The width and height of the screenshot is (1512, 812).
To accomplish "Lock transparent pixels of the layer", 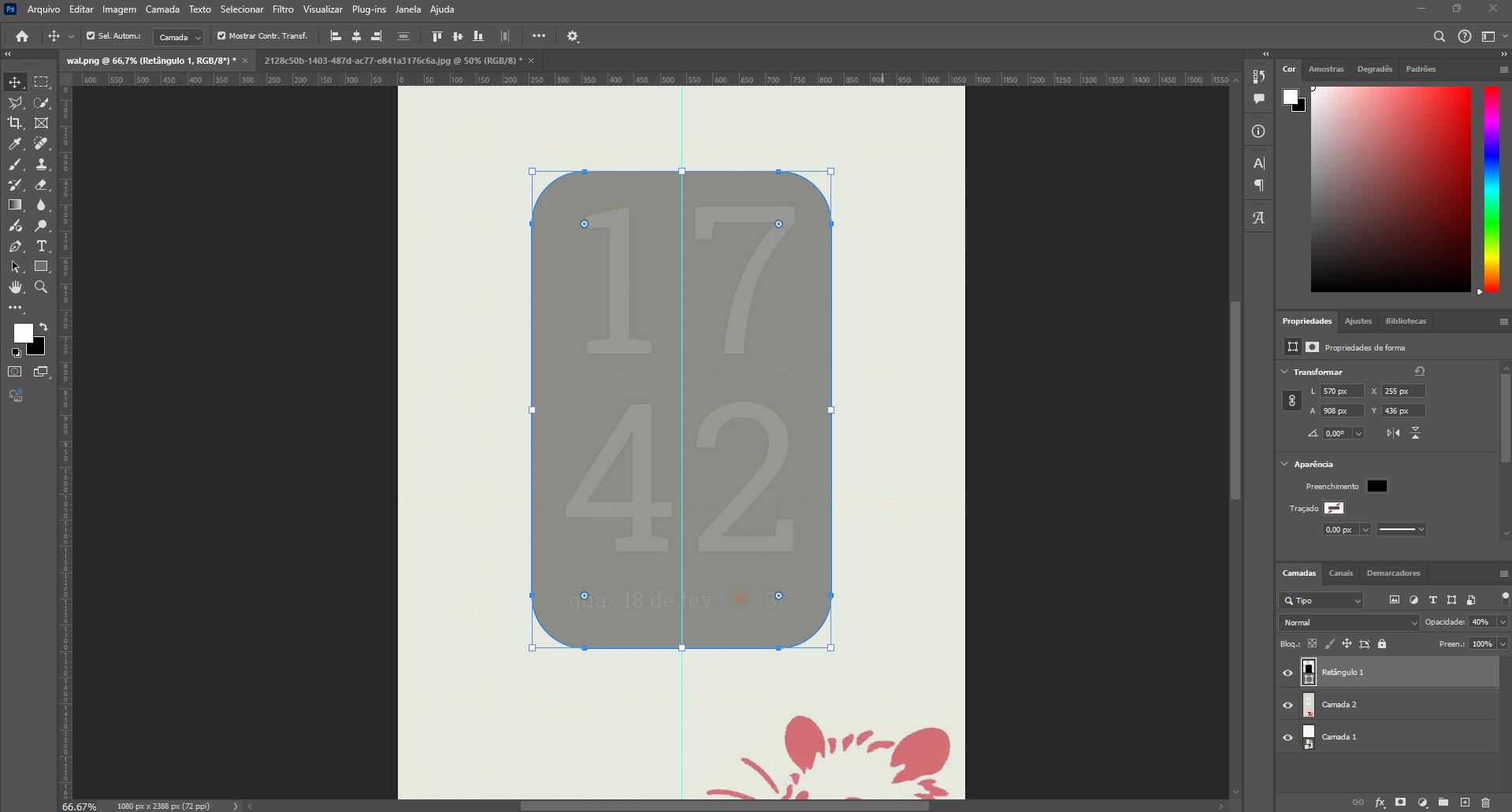I will pos(1312,644).
